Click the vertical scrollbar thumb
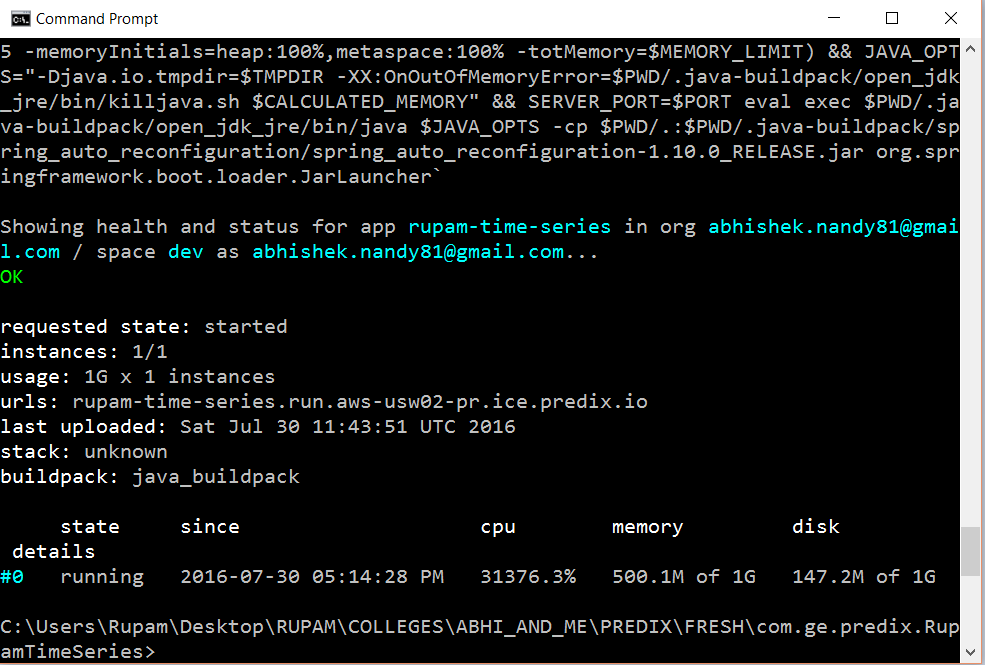The image size is (988, 666). (x=970, y=551)
